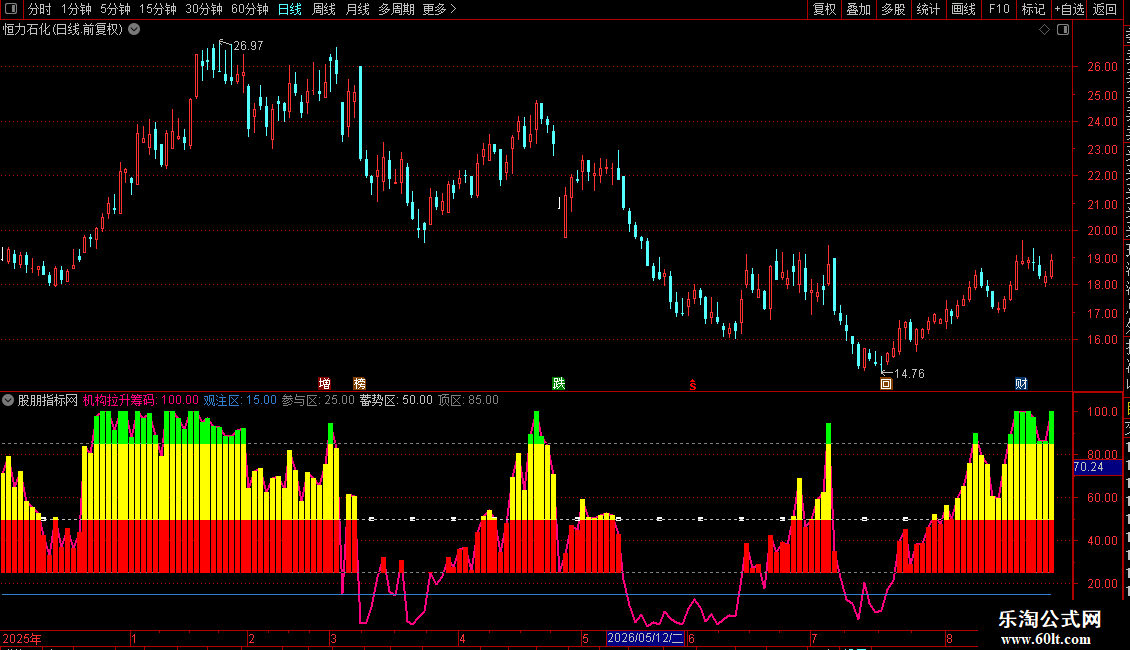This screenshot has width=1130, height=650.
Task: Click the 观注区: 15.00 label
Action: 240,400
